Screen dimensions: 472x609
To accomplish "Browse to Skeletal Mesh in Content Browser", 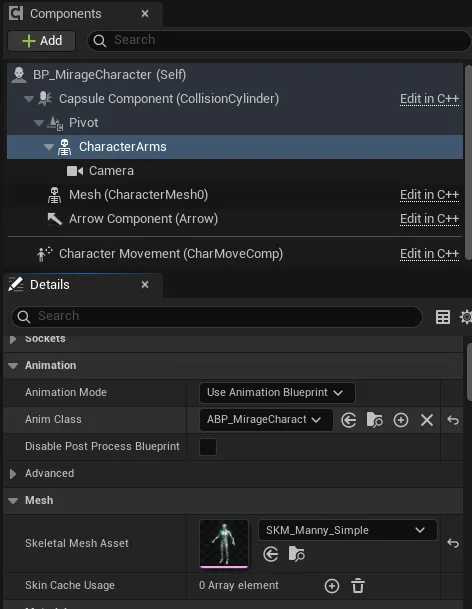I will click(x=296, y=554).
